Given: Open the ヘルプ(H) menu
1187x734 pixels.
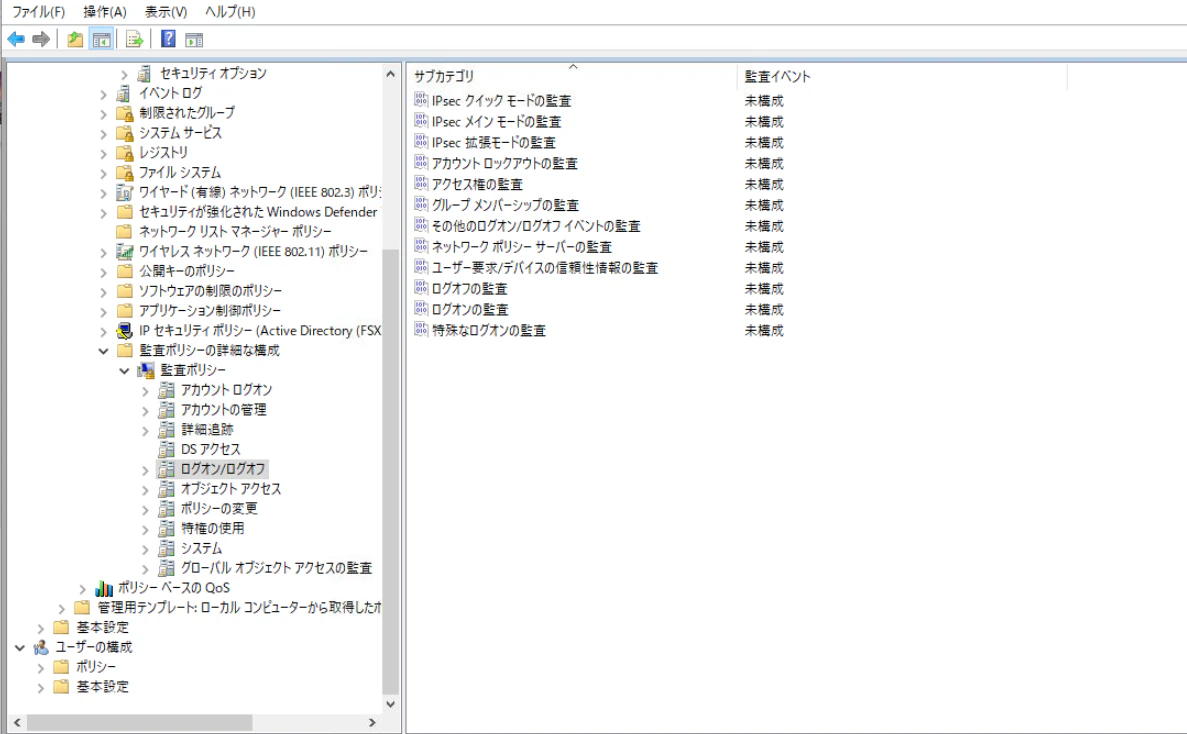Looking at the screenshot, I should coord(230,12).
